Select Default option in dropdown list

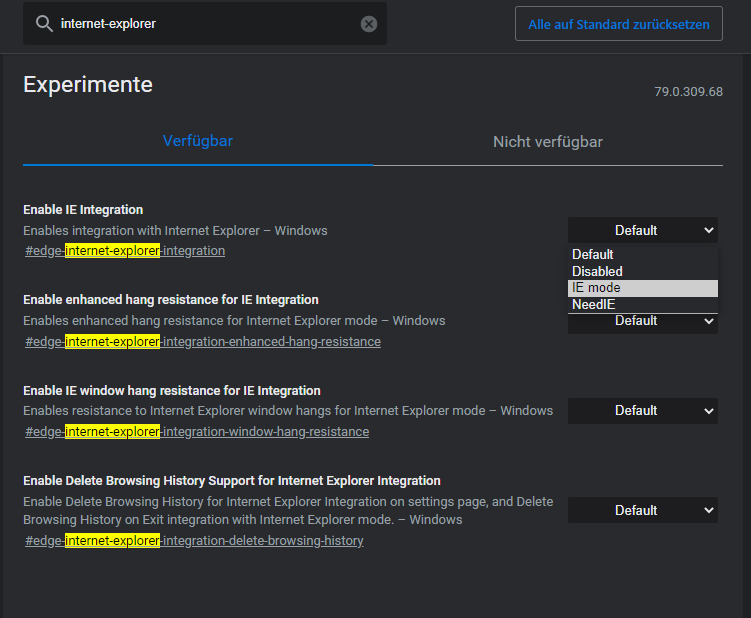(592, 254)
